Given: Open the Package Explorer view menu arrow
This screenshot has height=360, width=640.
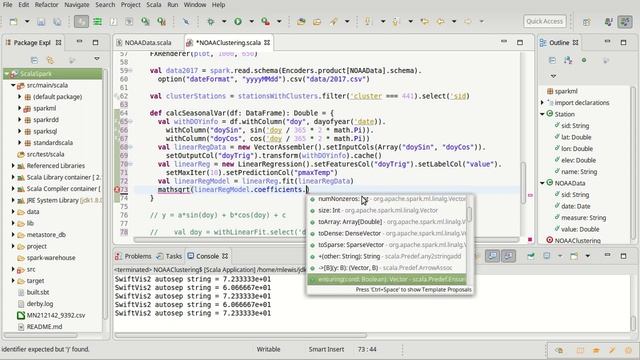Looking at the screenshot, I should pos(97,59).
